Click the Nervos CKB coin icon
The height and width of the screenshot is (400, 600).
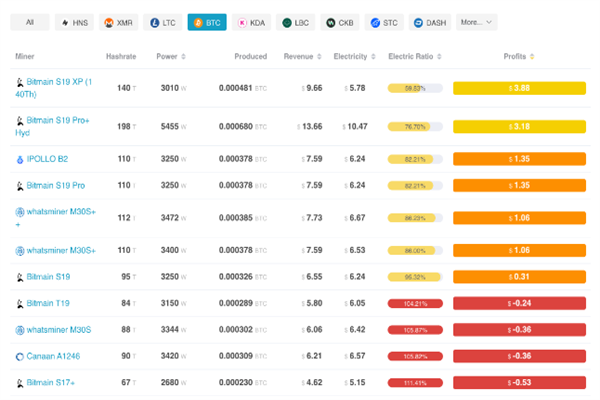pyautogui.click(x=331, y=23)
